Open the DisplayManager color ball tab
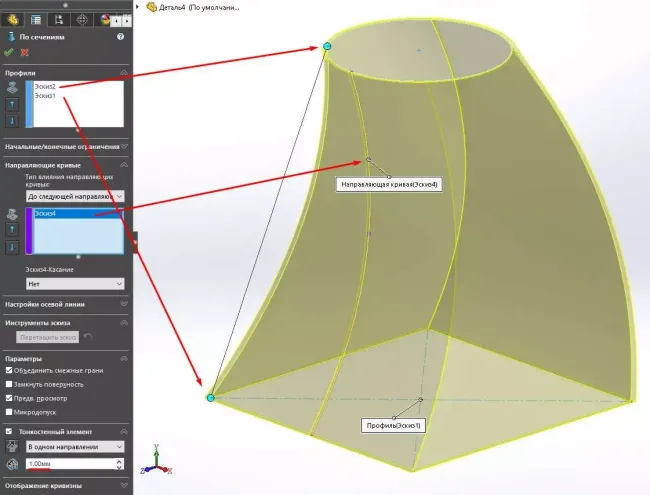Viewport: 650px width, 495px height. click(x=105, y=19)
